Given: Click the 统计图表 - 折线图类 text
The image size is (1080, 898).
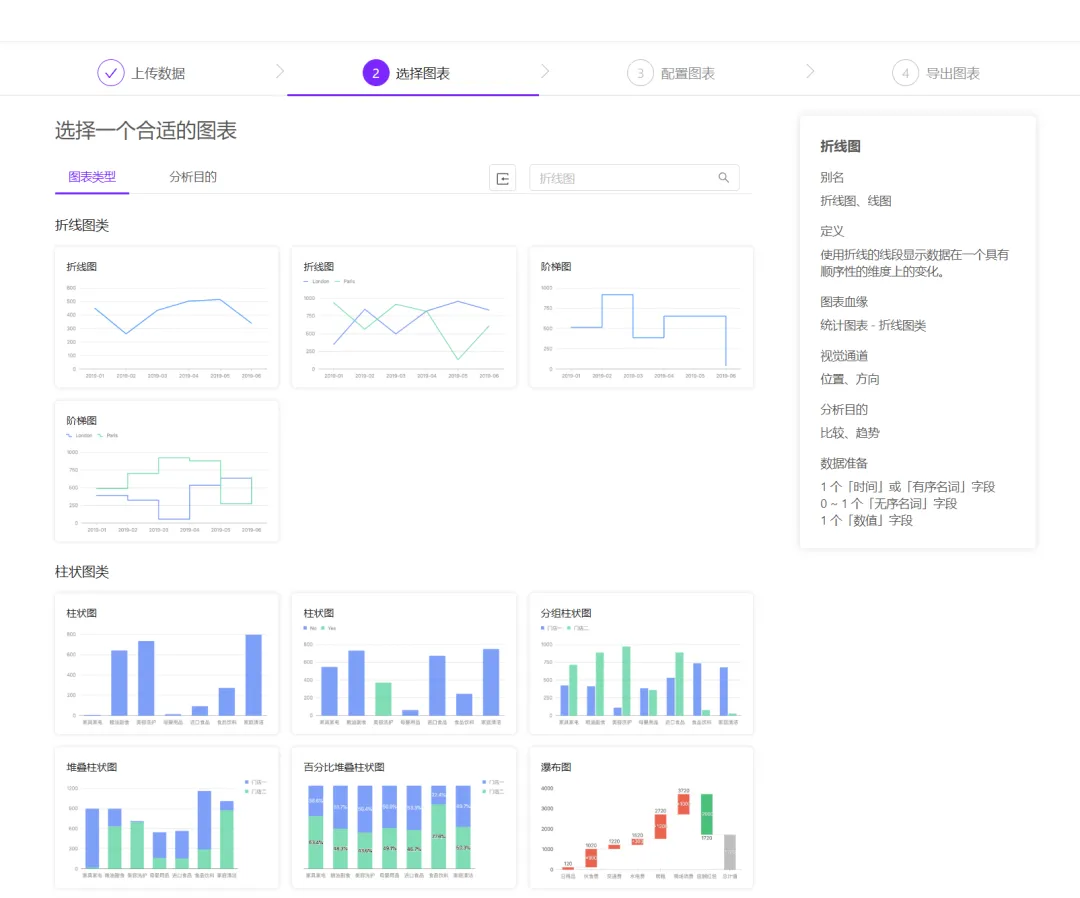Looking at the screenshot, I should pyautogui.click(x=873, y=325).
